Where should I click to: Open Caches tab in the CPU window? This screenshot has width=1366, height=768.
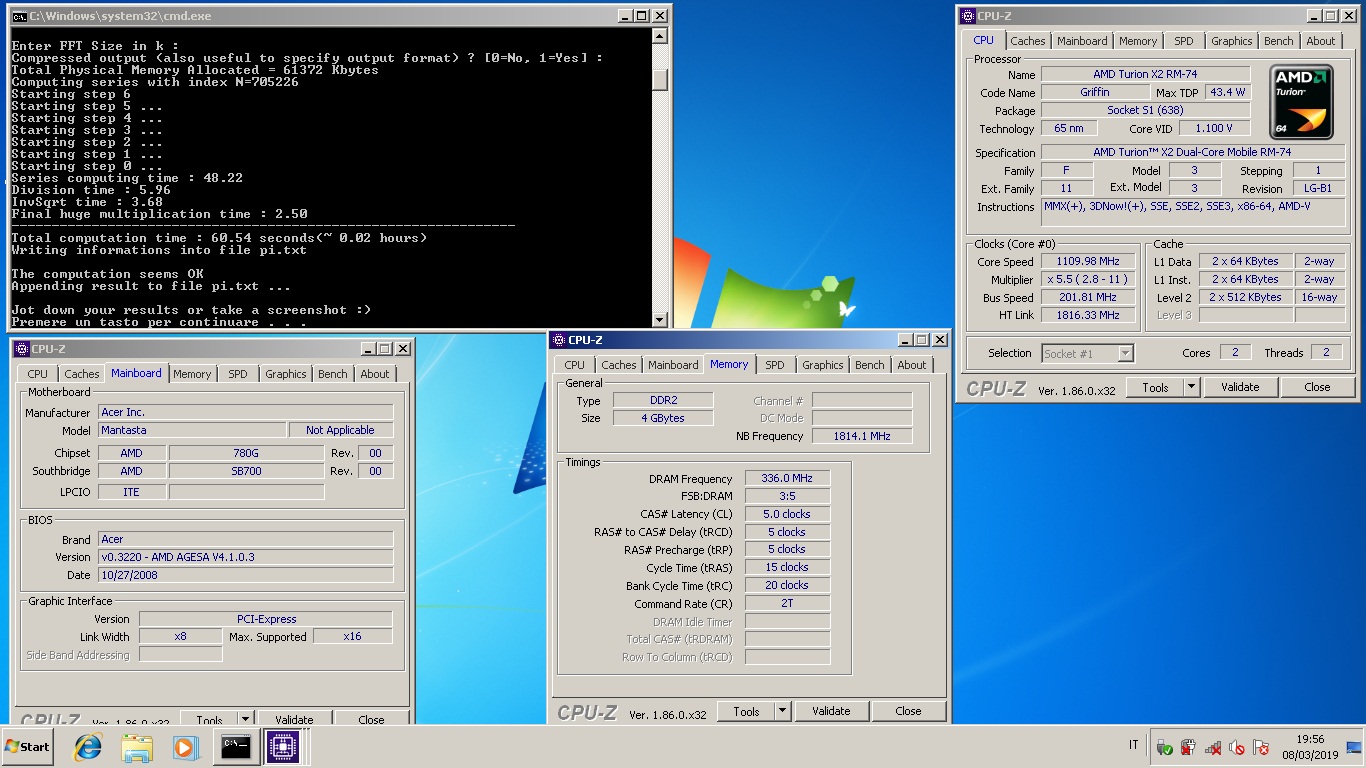click(x=1028, y=41)
